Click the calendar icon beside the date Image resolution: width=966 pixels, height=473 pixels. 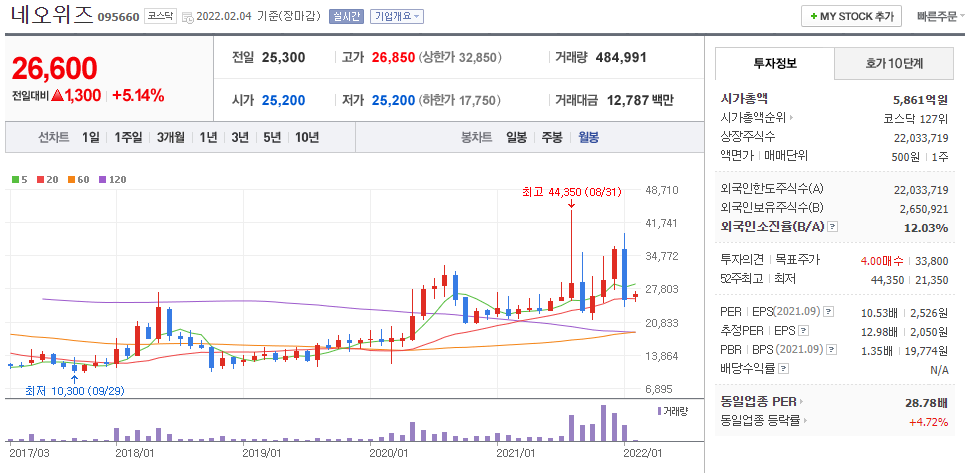coord(187,17)
